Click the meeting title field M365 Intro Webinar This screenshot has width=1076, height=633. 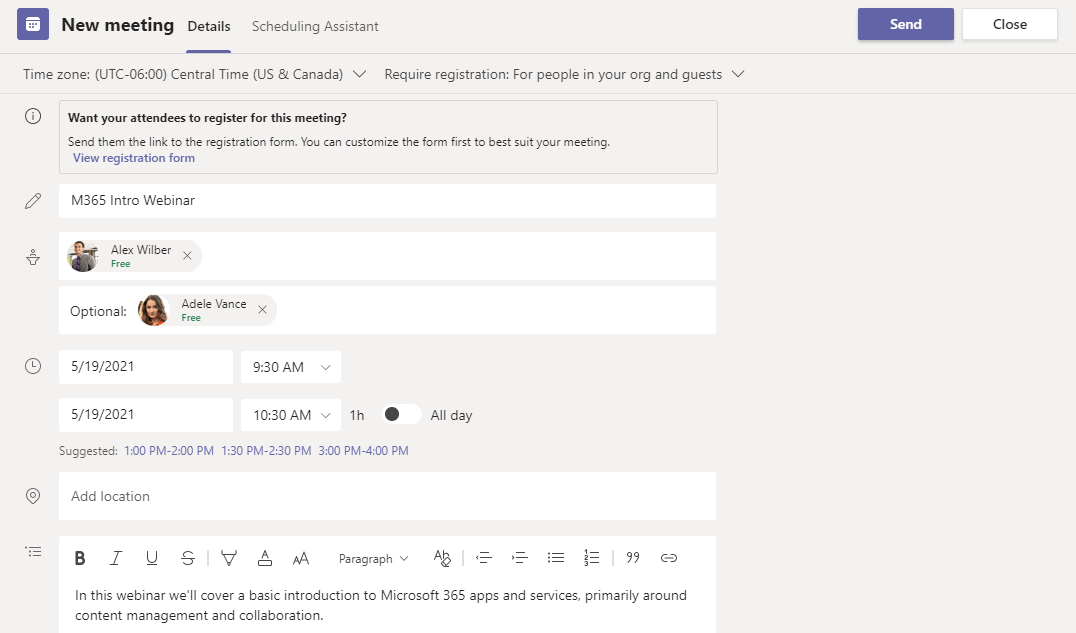pos(388,200)
